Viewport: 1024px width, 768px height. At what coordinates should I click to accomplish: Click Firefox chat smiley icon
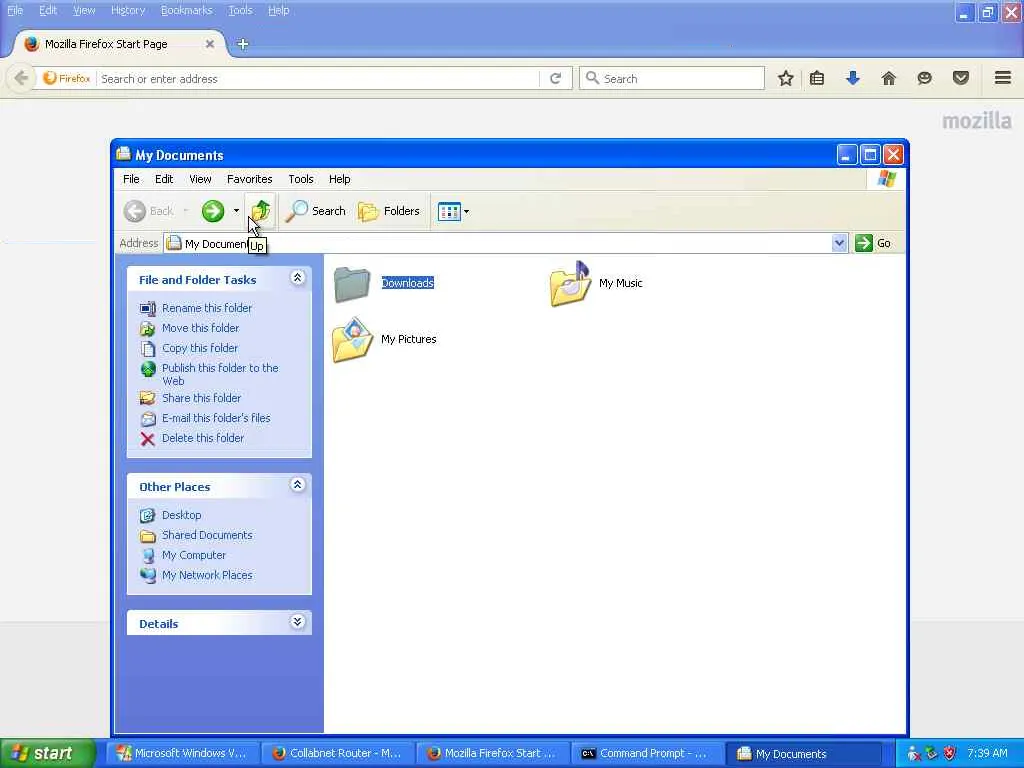[925, 78]
